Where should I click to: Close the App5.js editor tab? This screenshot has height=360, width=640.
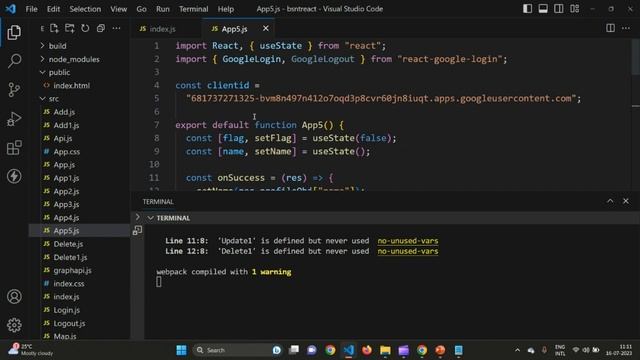tap(266, 28)
